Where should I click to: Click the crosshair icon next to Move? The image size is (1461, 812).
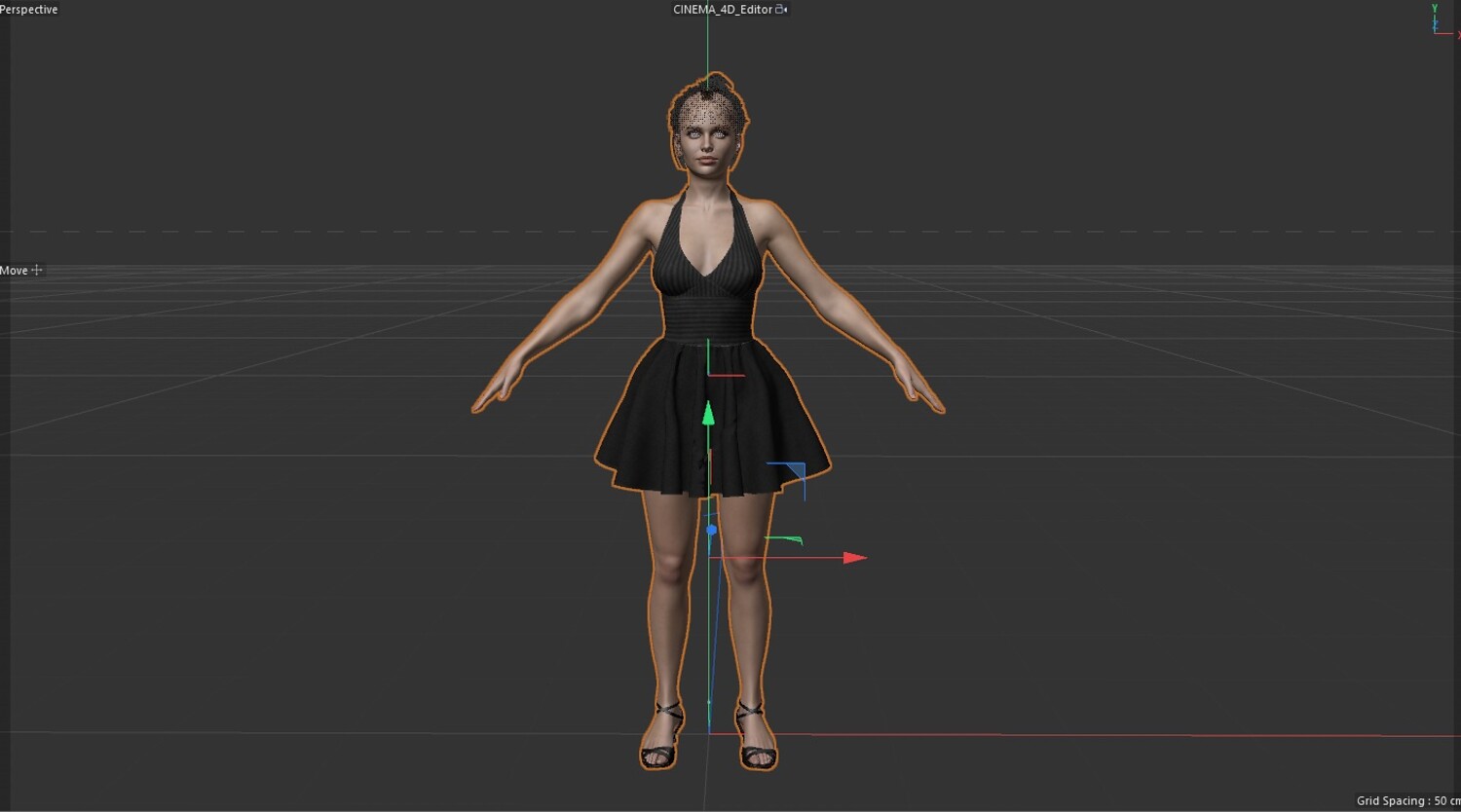37,270
